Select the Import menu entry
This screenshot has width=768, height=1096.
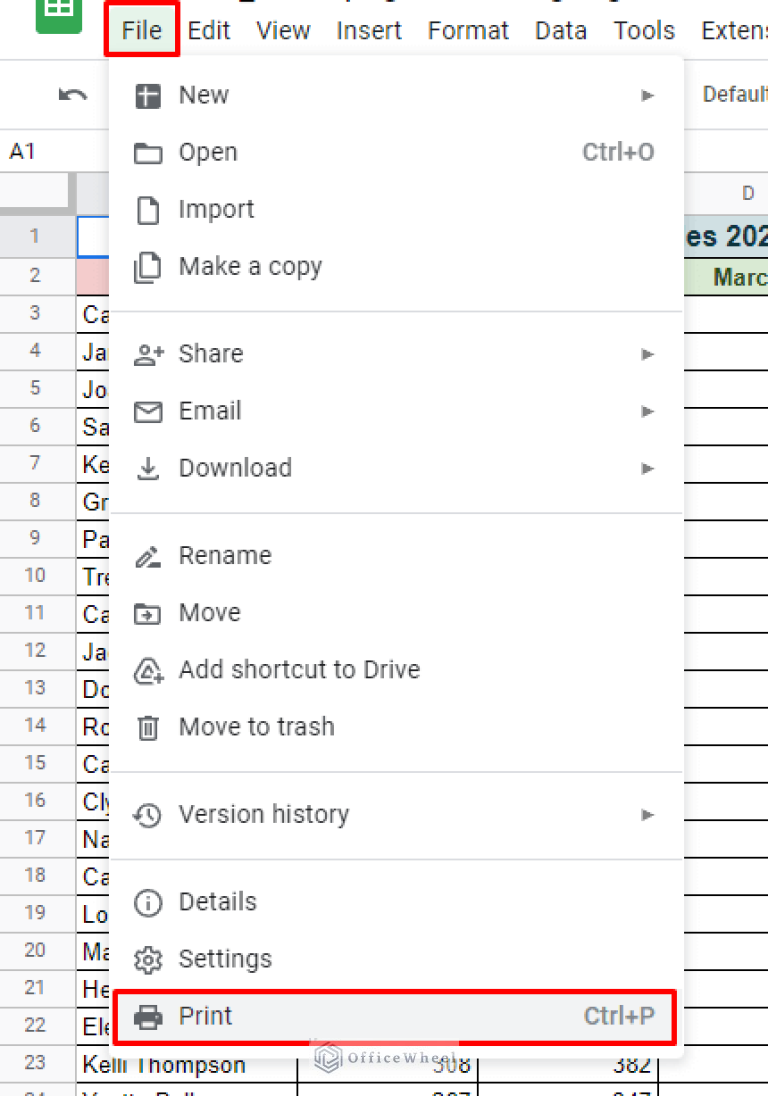[x=216, y=210]
